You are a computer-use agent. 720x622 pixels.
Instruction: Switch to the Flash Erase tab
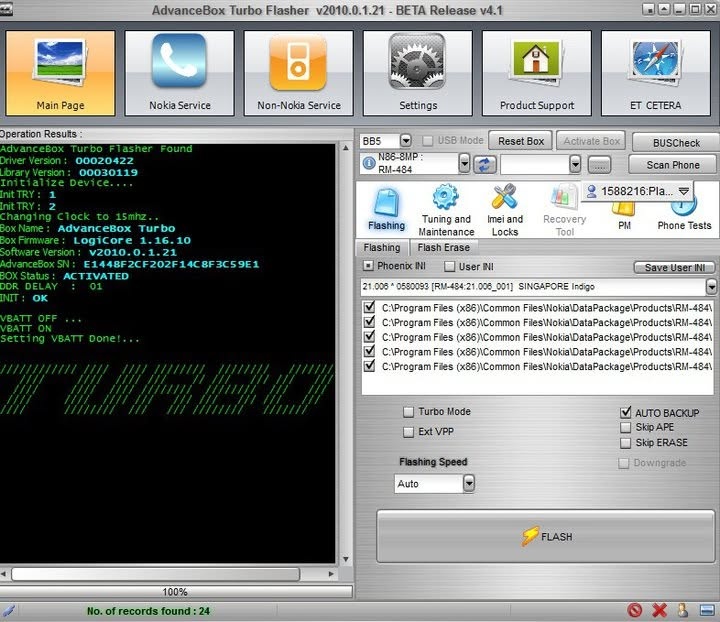[444, 247]
